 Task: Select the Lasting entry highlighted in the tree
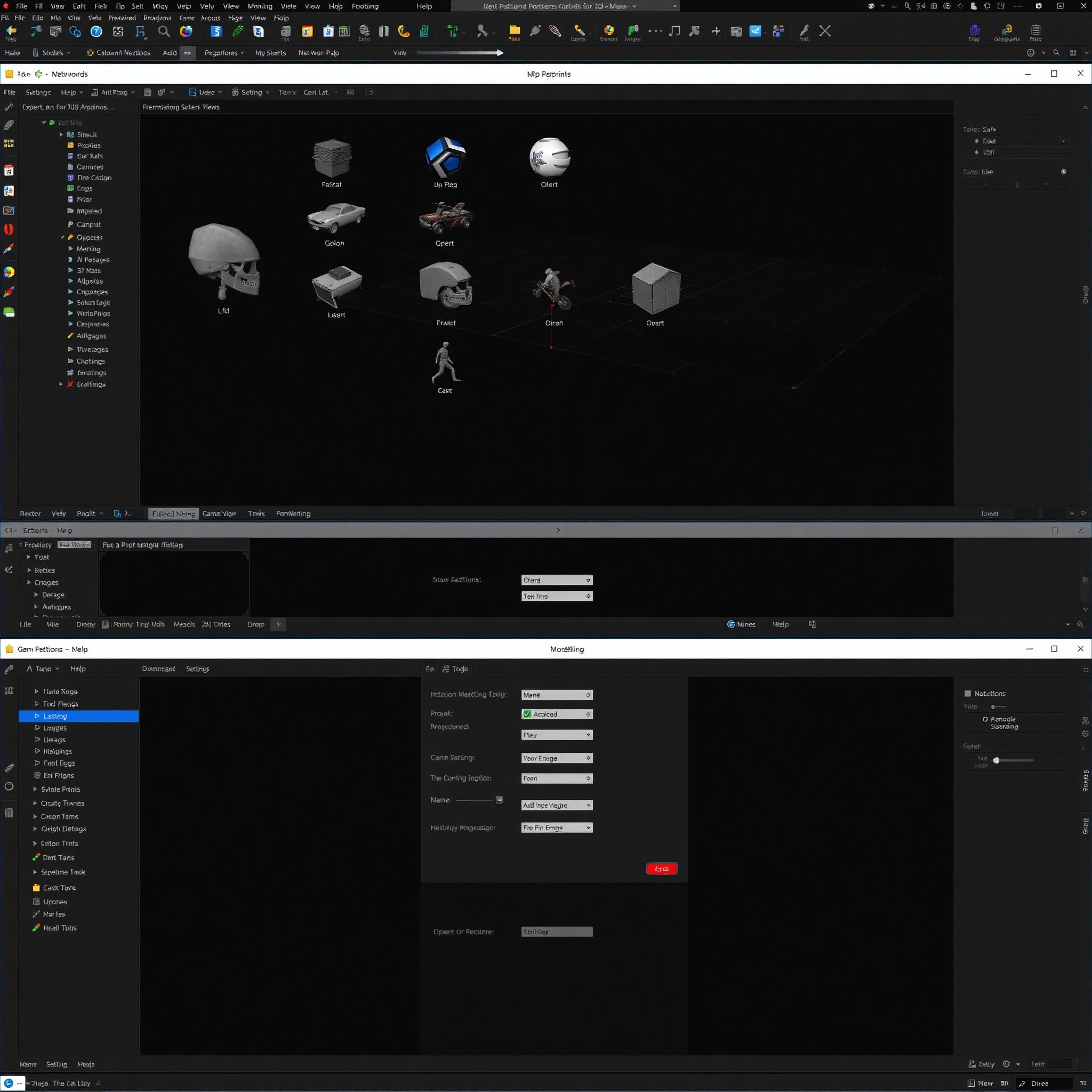point(55,716)
